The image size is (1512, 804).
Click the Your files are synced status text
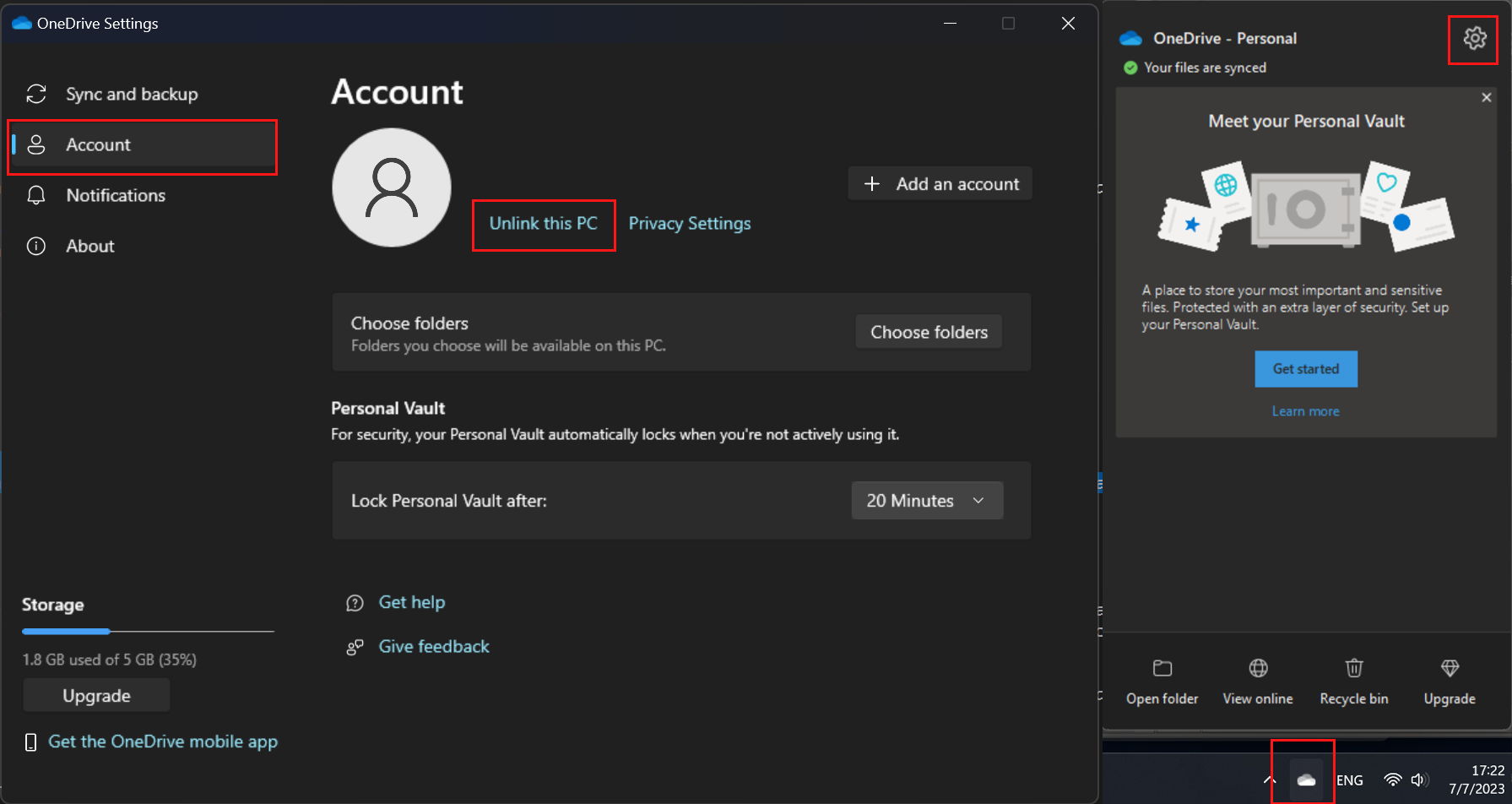pyautogui.click(x=1205, y=68)
